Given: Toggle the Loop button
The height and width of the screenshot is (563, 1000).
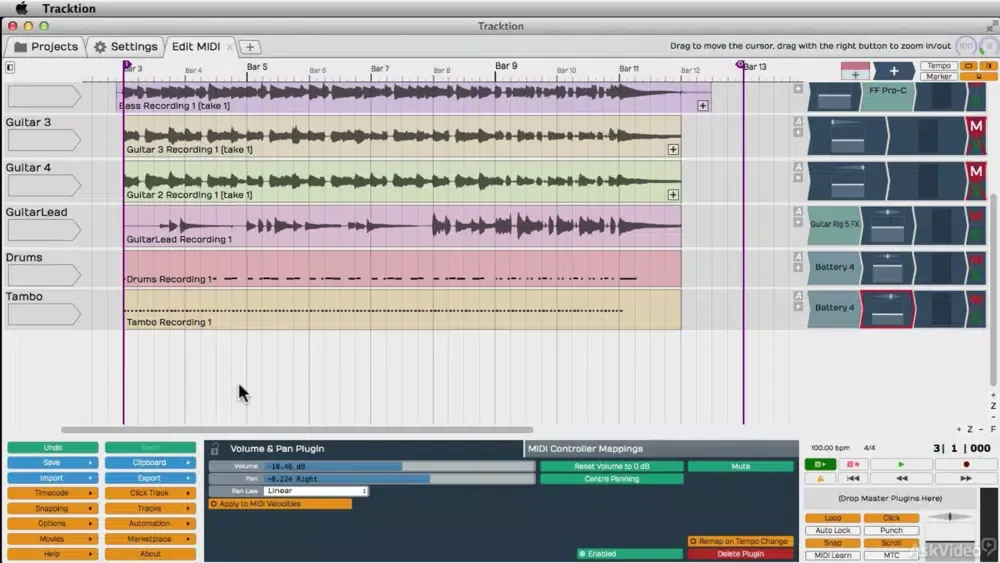Looking at the screenshot, I should click(832, 518).
